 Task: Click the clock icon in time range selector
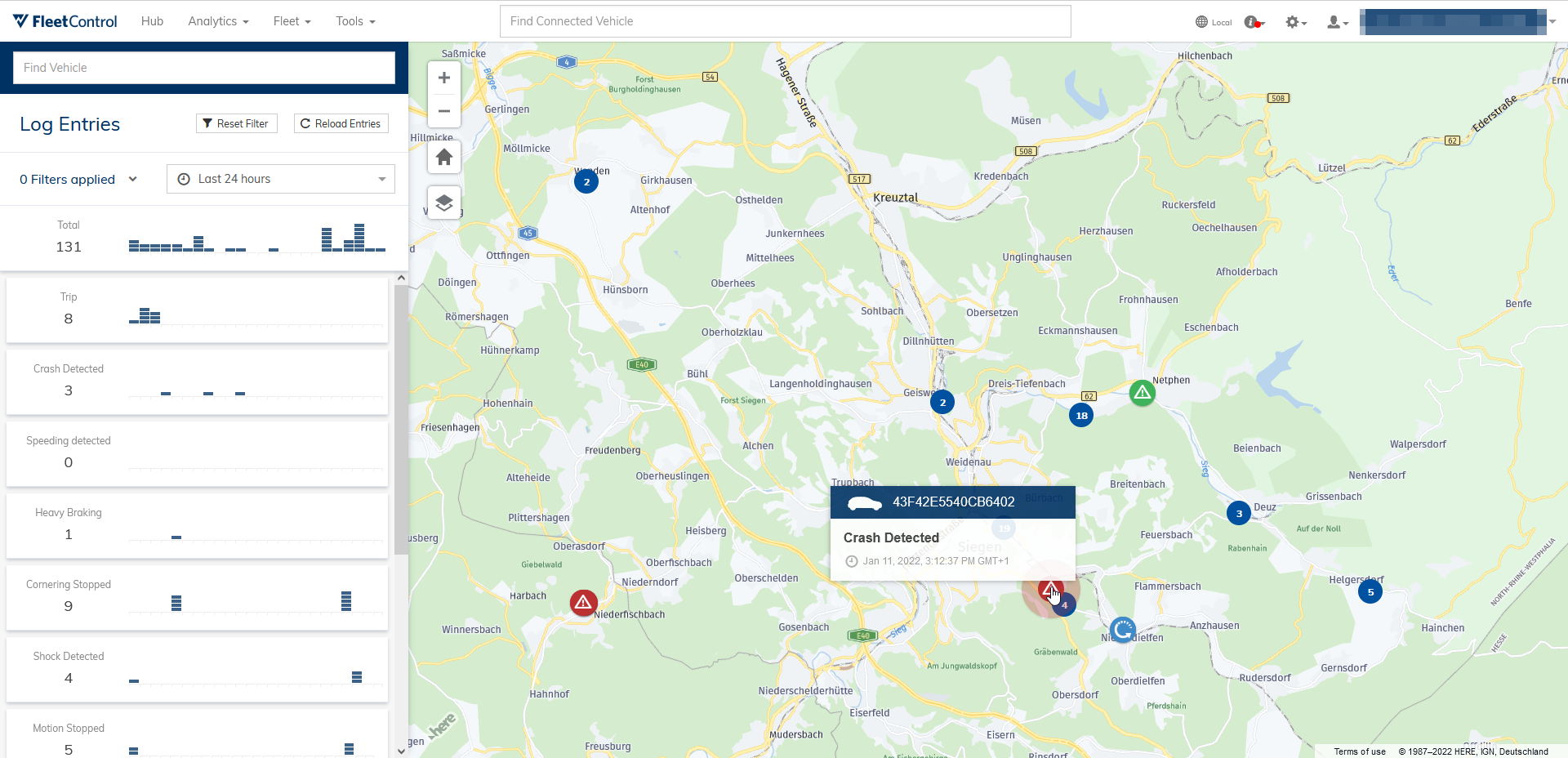[x=184, y=179]
